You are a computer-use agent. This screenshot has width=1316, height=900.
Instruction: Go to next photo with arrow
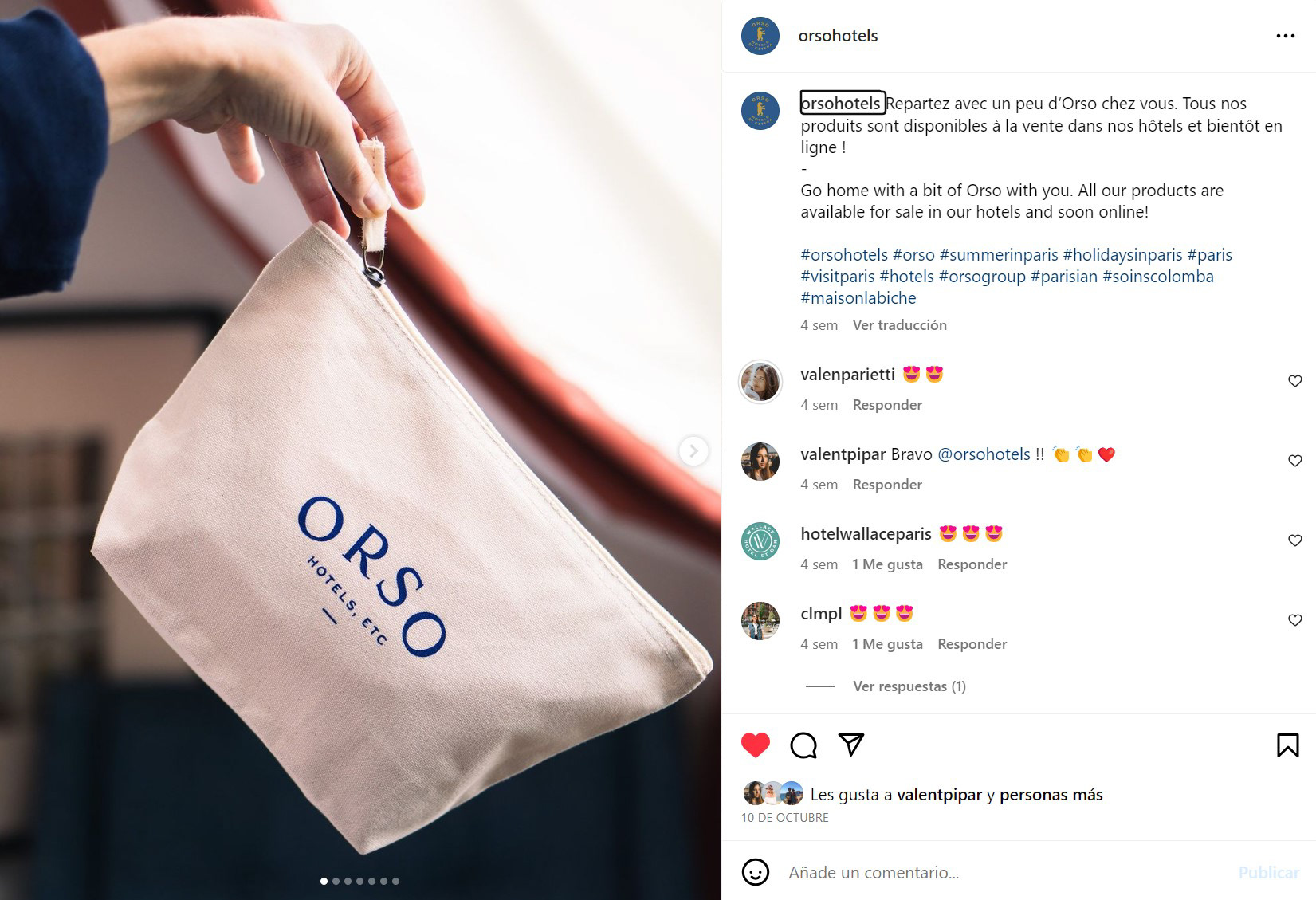click(x=693, y=451)
